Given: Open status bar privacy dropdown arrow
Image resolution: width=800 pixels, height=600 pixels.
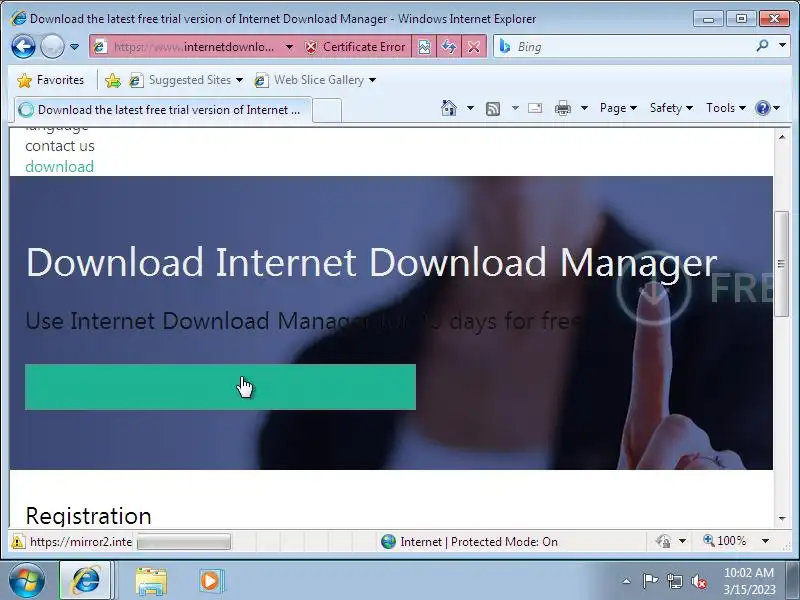Looking at the screenshot, I should coord(683,541).
